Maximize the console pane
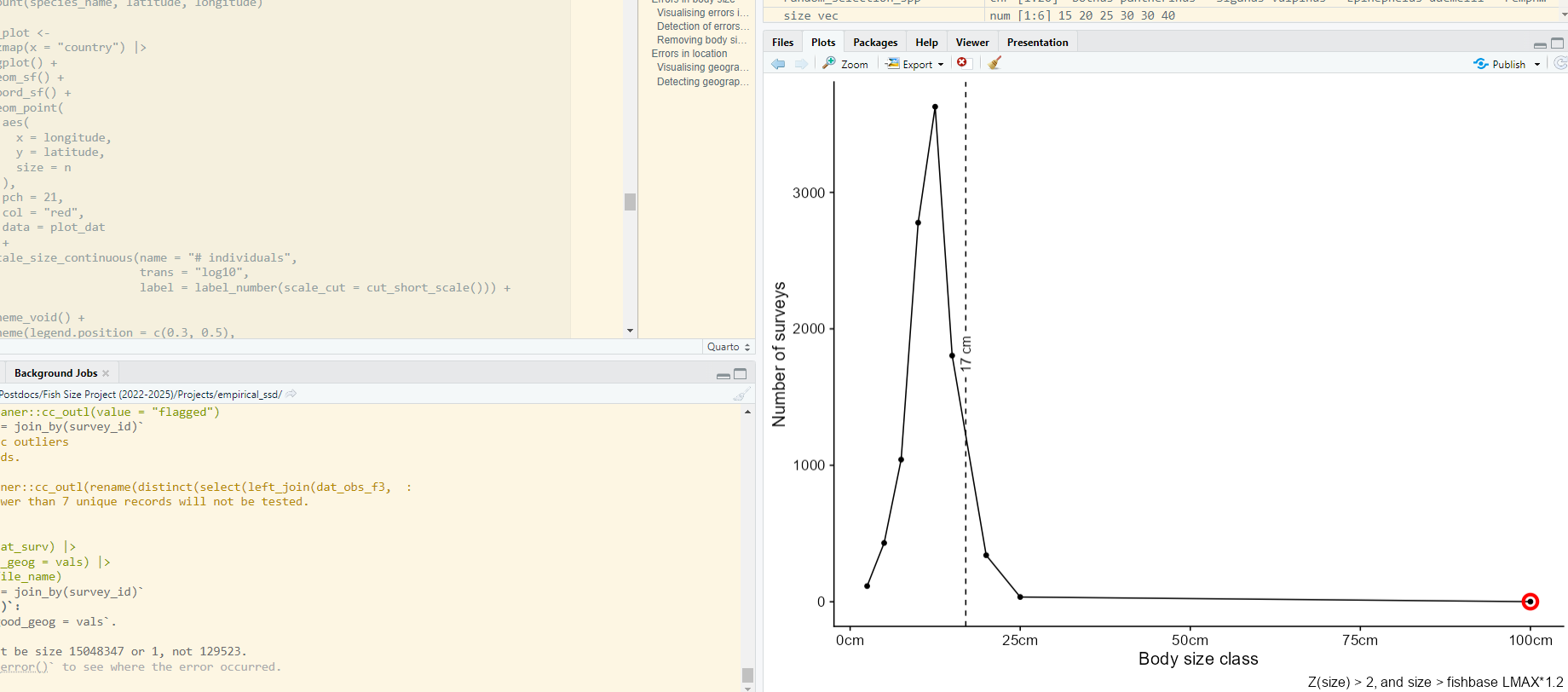 pos(740,373)
